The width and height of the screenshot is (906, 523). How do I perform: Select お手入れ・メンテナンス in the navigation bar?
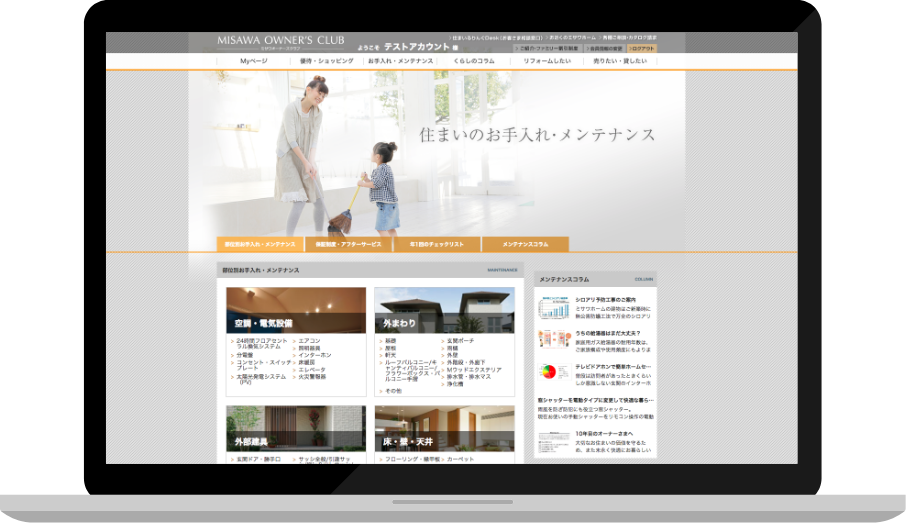[400, 61]
